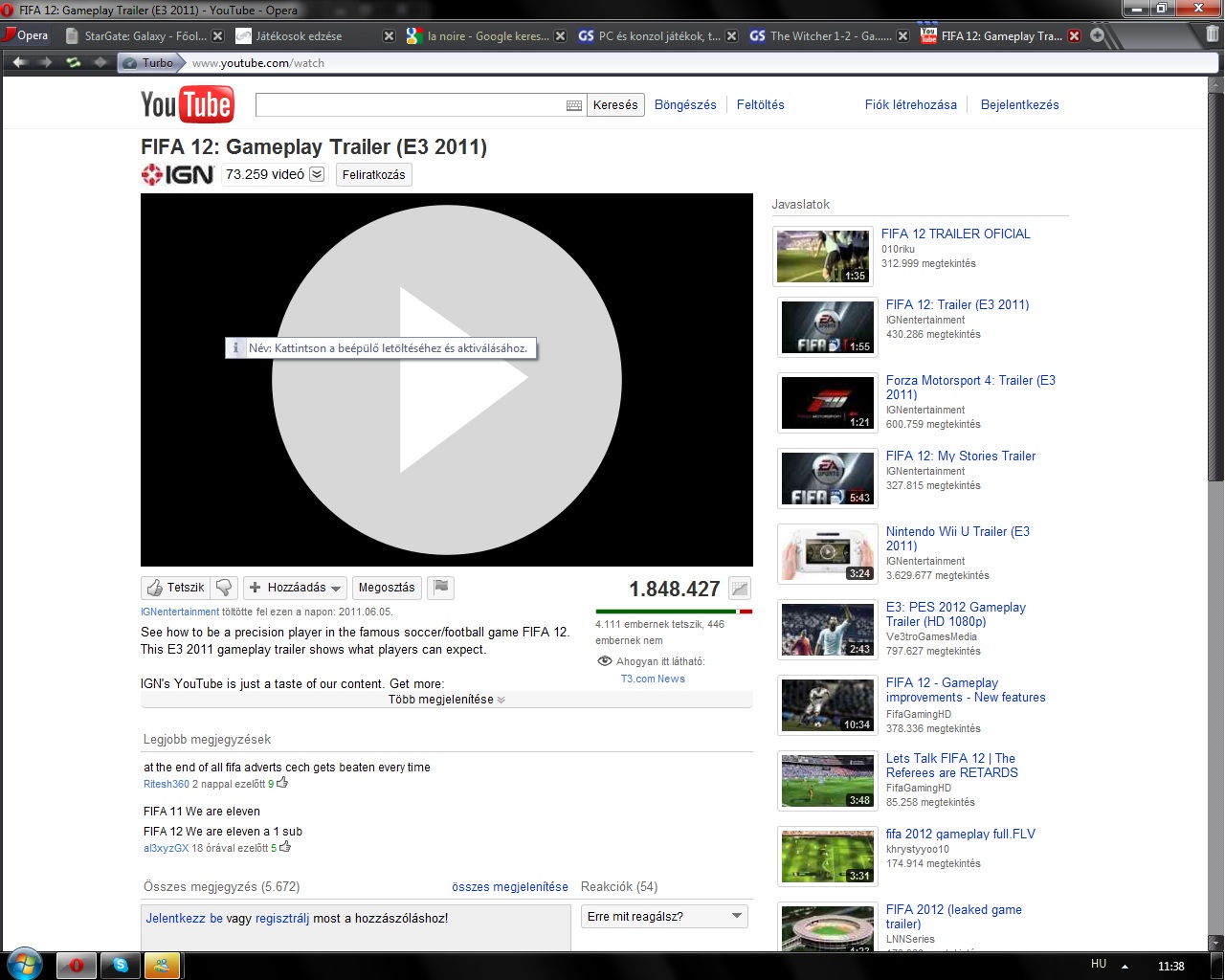The image size is (1225, 980).
Task: Click the Megosztás share button
Action: coord(387,588)
